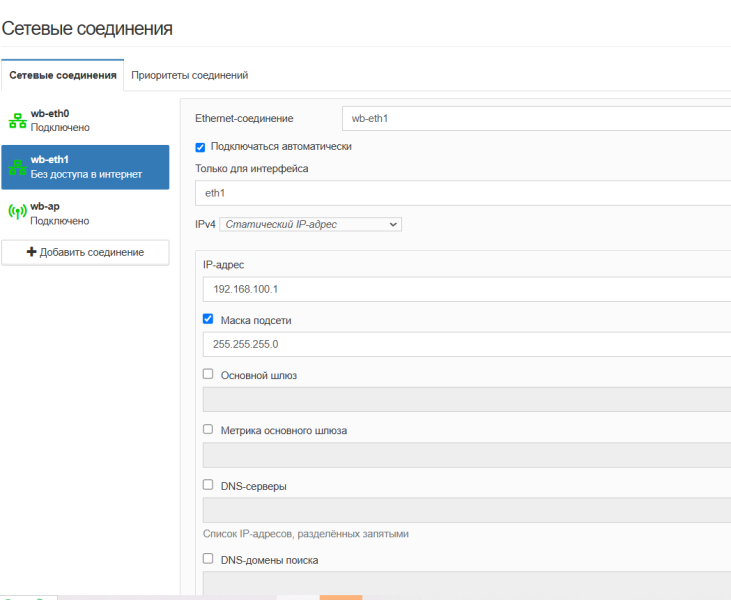The image size is (731, 600).
Task: Click the Без доступа в интернет status
Action: 86,174
